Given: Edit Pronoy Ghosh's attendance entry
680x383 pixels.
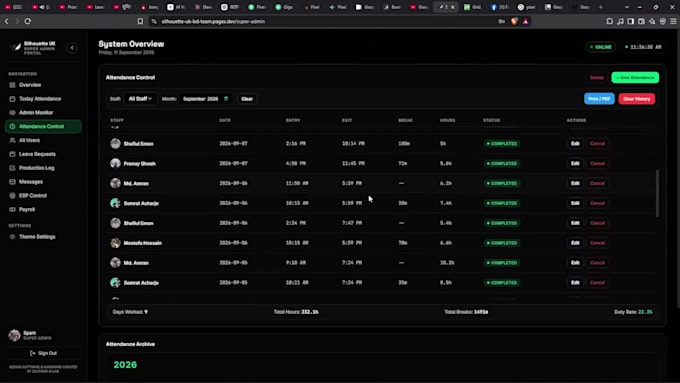Looking at the screenshot, I should (575, 164).
